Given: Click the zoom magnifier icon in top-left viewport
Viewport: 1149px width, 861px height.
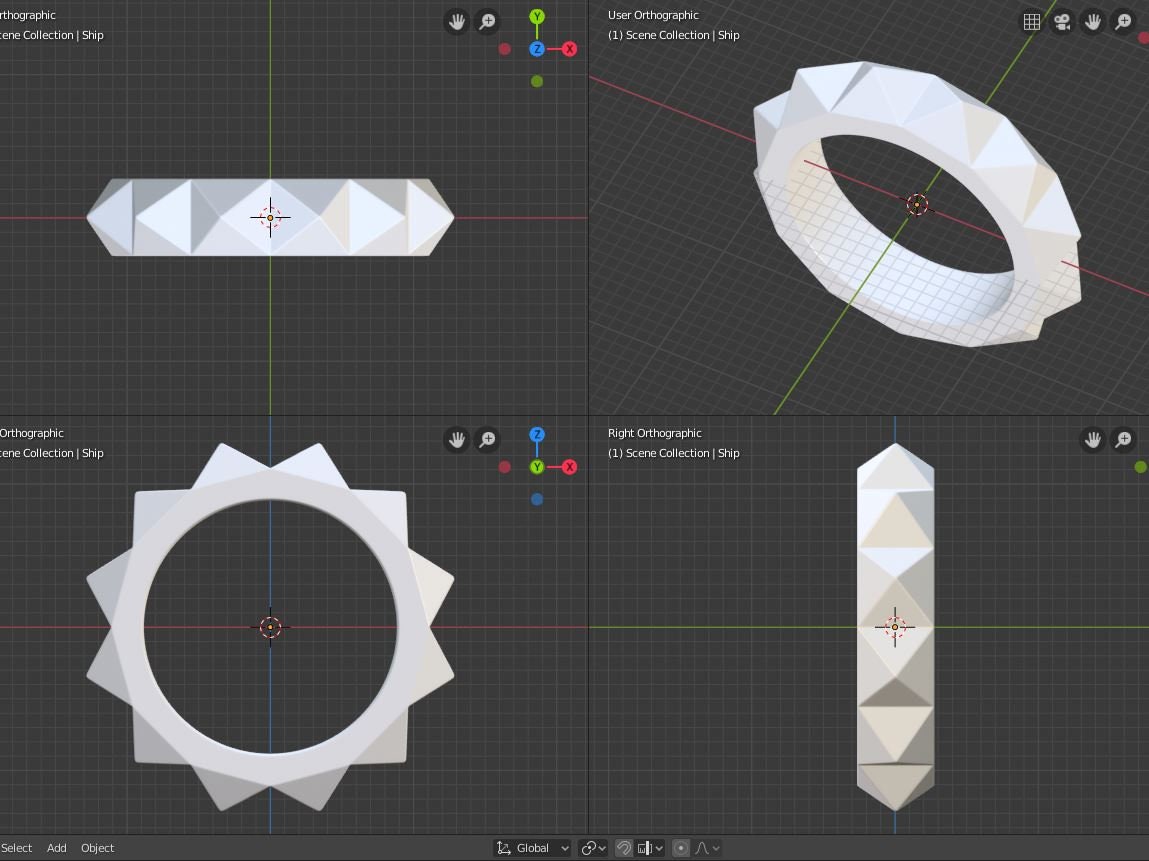Looking at the screenshot, I should pyautogui.click(x=487, y=22).
